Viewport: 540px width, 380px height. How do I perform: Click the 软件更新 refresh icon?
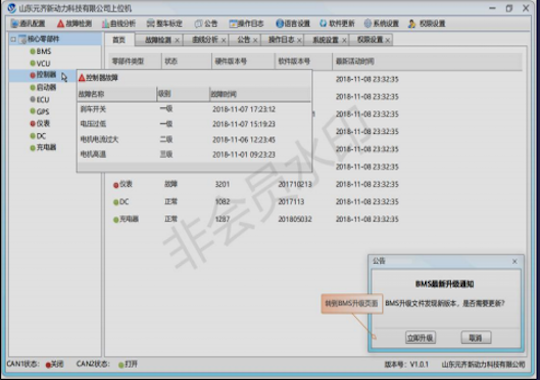coord(323,23)
